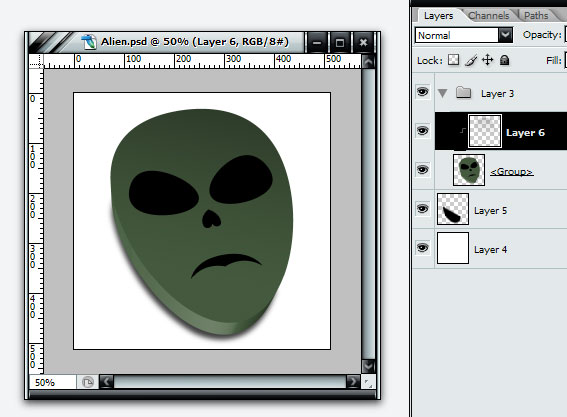Click the 50% zoom level field
567x417 pixels.
53,382
